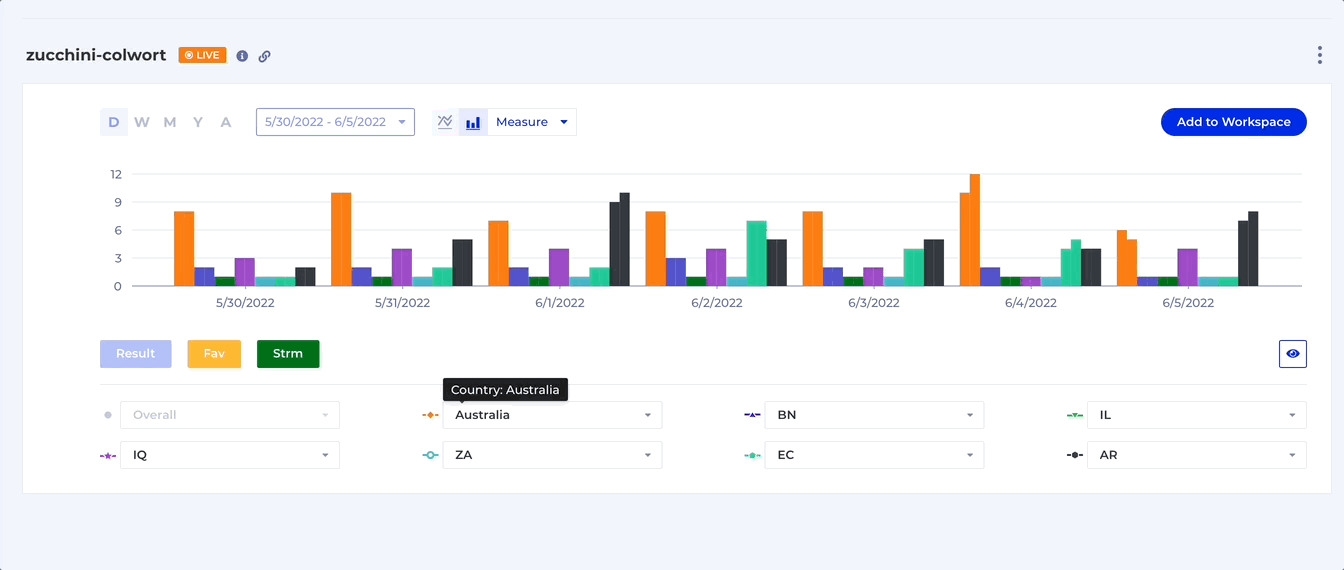The width and height of the screenshot is (1344, 570).
Task: Click the IQ star series marker
Action: coord(108,455)
